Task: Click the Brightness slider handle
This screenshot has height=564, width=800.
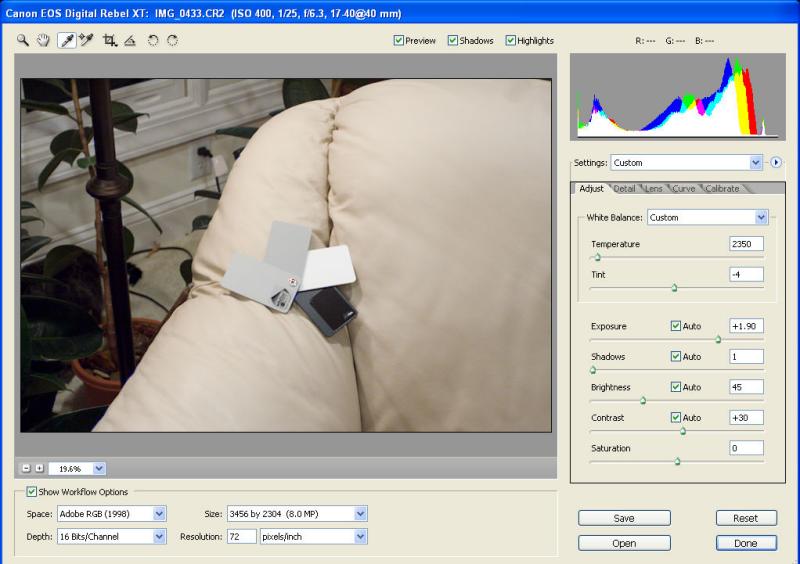Action: (x=643, y=401)
